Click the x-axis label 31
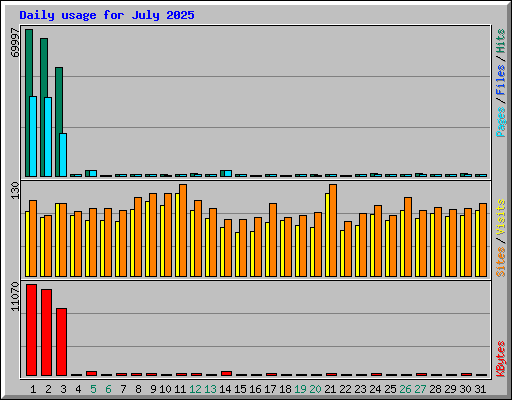 pyautogui.click(x=480, y=389)
